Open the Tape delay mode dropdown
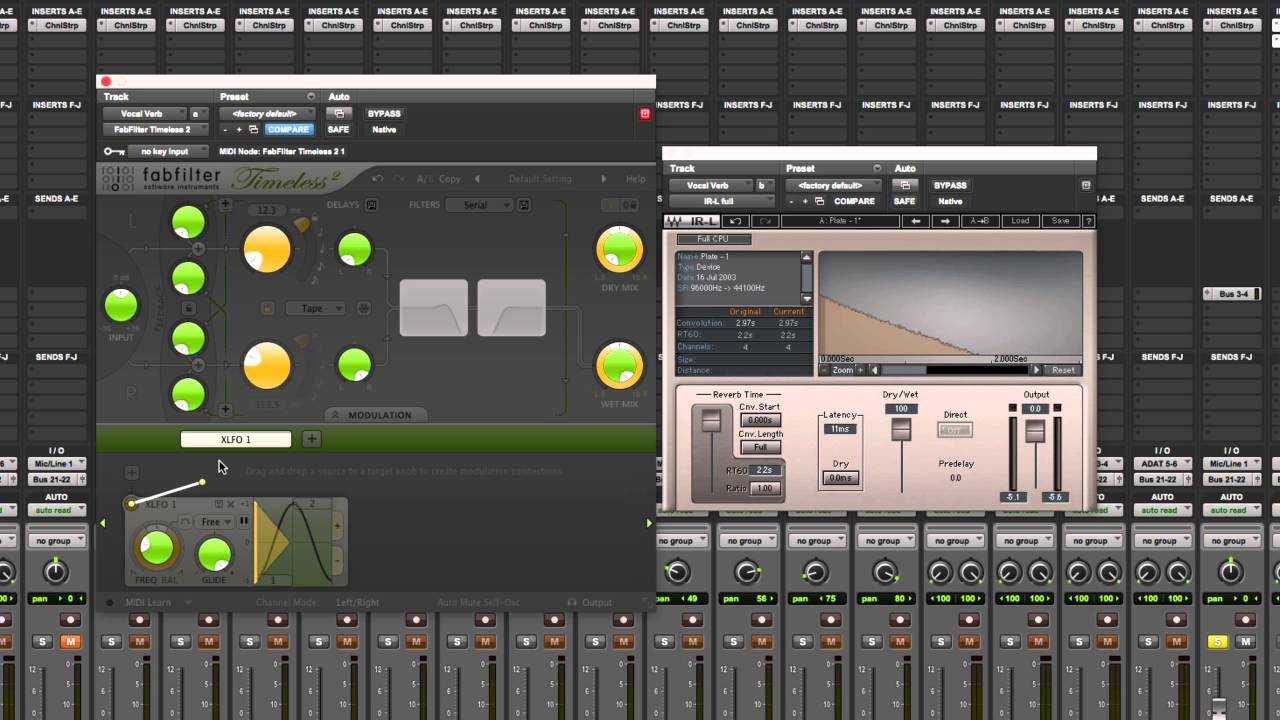This screenshot has height=720, width=1280. point(316,308)
